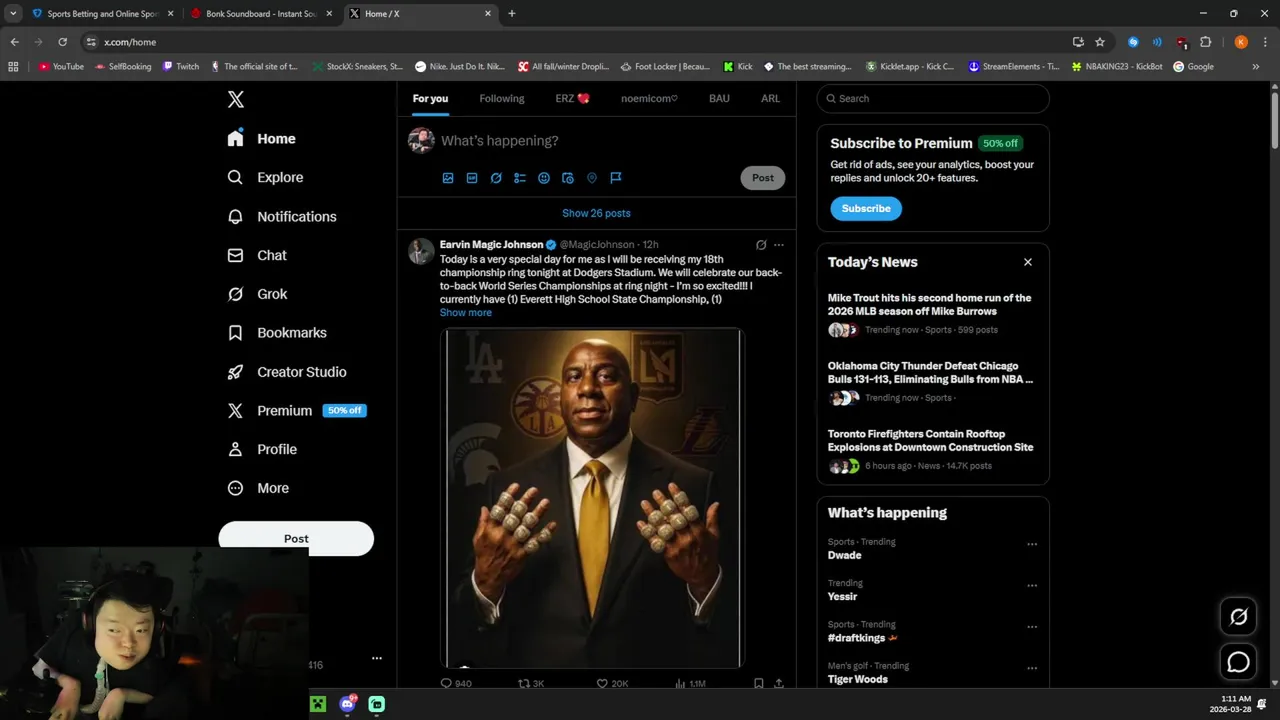The image size is (1280, 720).
Task: Click Show more on Magic Johnson post
Action: click(466, 313)
